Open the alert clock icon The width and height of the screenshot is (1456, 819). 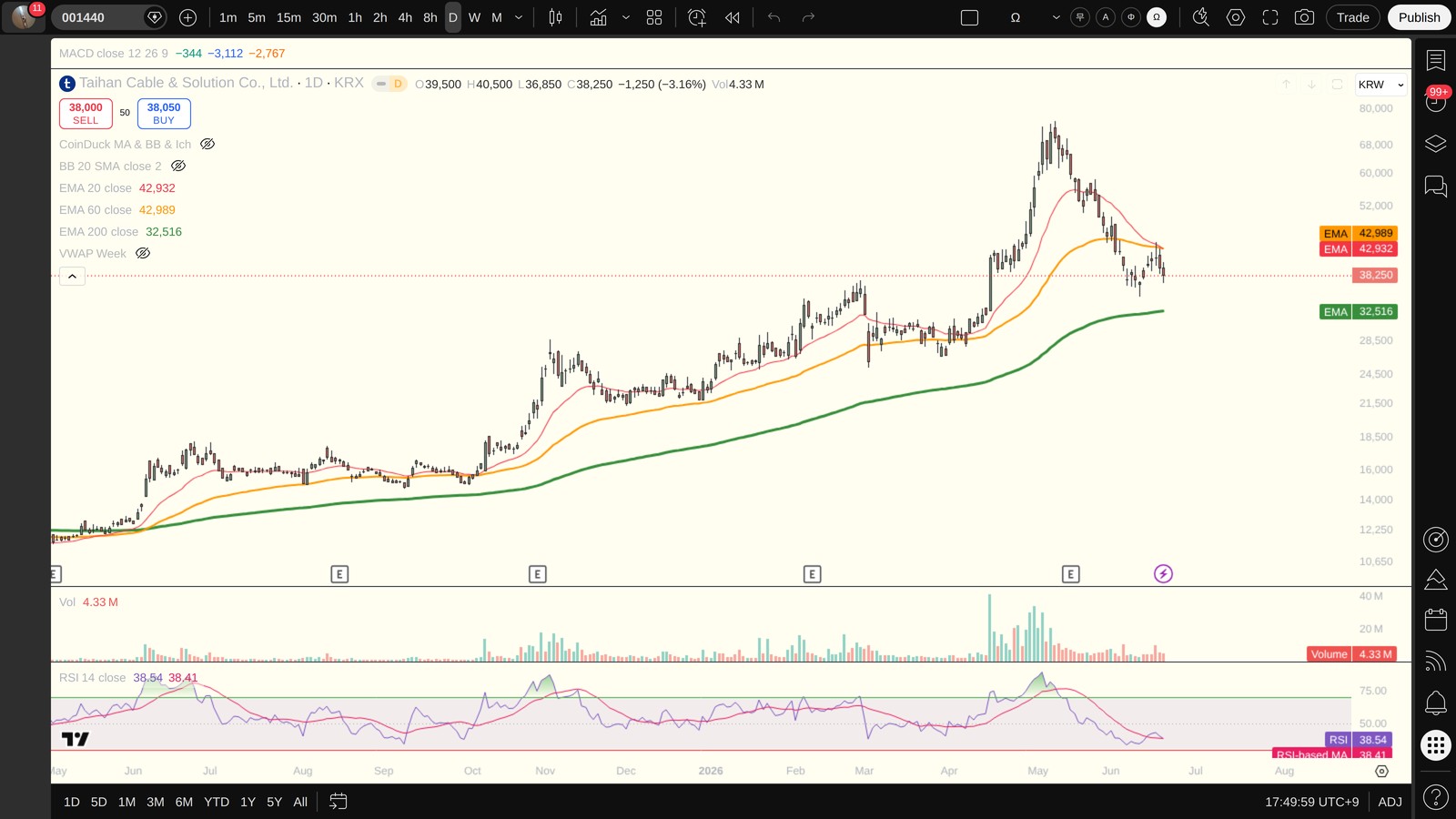pos(697,17)
